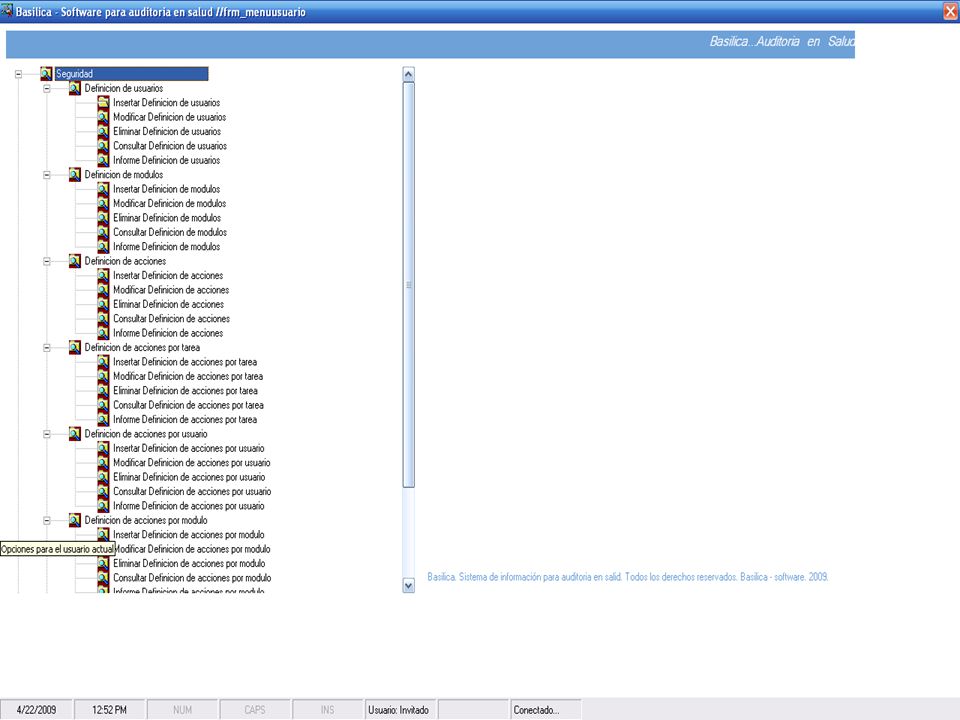Image resolution: width=960 pixels, height=720 pixels.
Task: Click the Basilica...Auditoria en Salud banner text
Action: [x=782, y=42]
